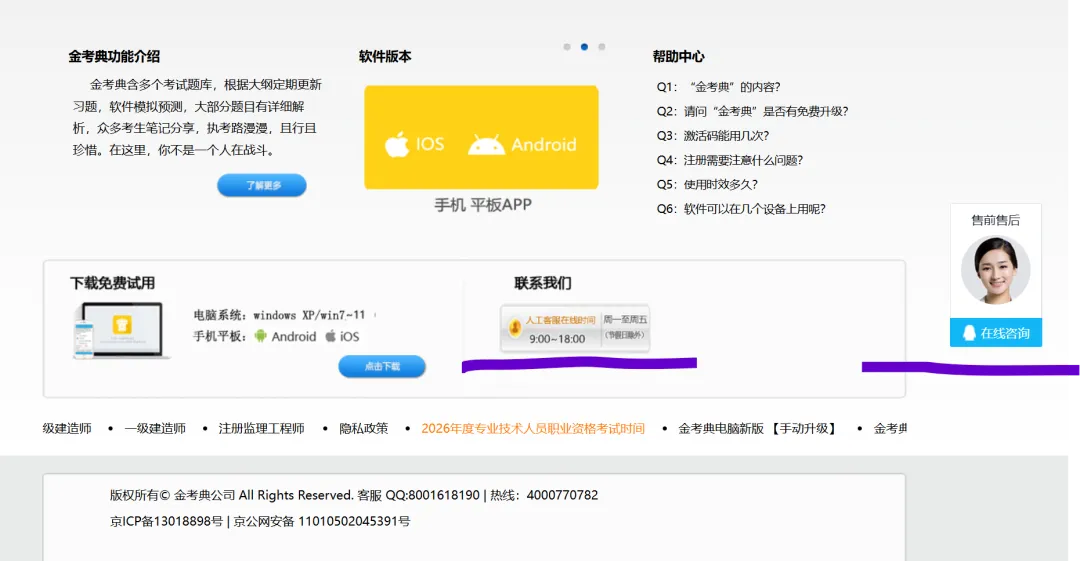Click the Apple iOS logo on yellow banner
The height and width of the screenshot is (561, 1080).
[397, 144]
